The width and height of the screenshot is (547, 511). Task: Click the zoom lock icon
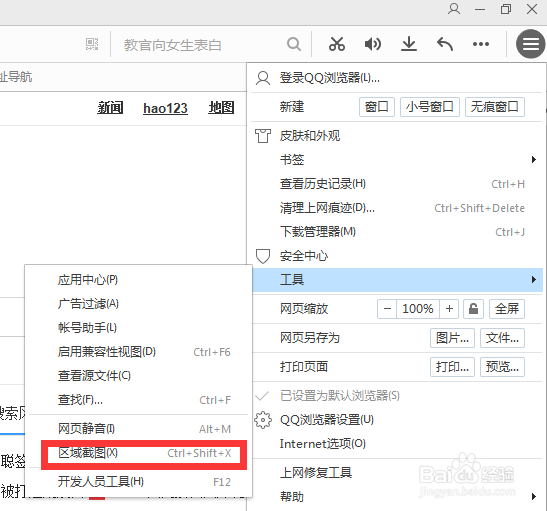tap(473, 309)
